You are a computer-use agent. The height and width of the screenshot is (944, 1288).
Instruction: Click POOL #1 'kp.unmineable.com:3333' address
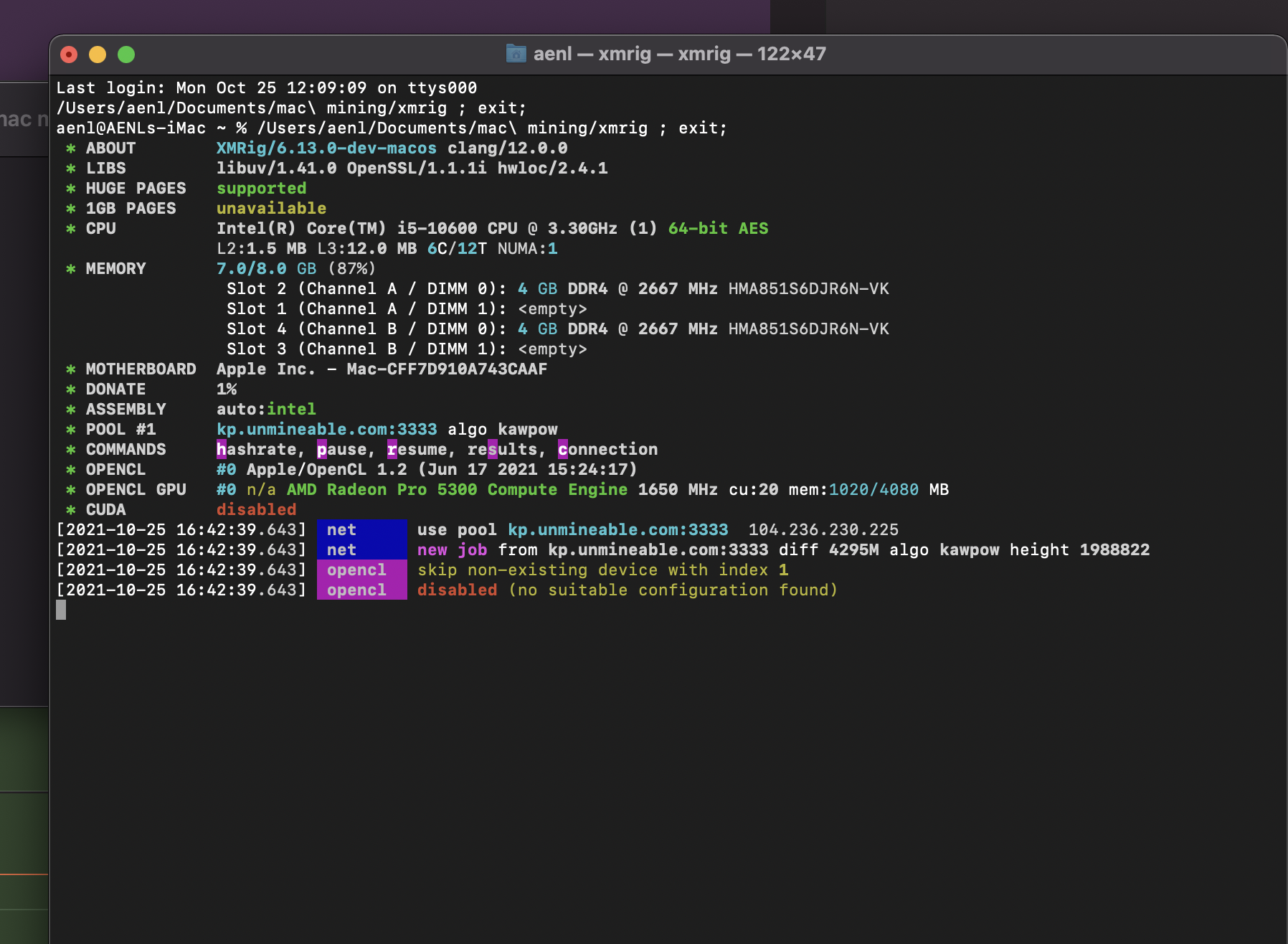pos(327,430)
